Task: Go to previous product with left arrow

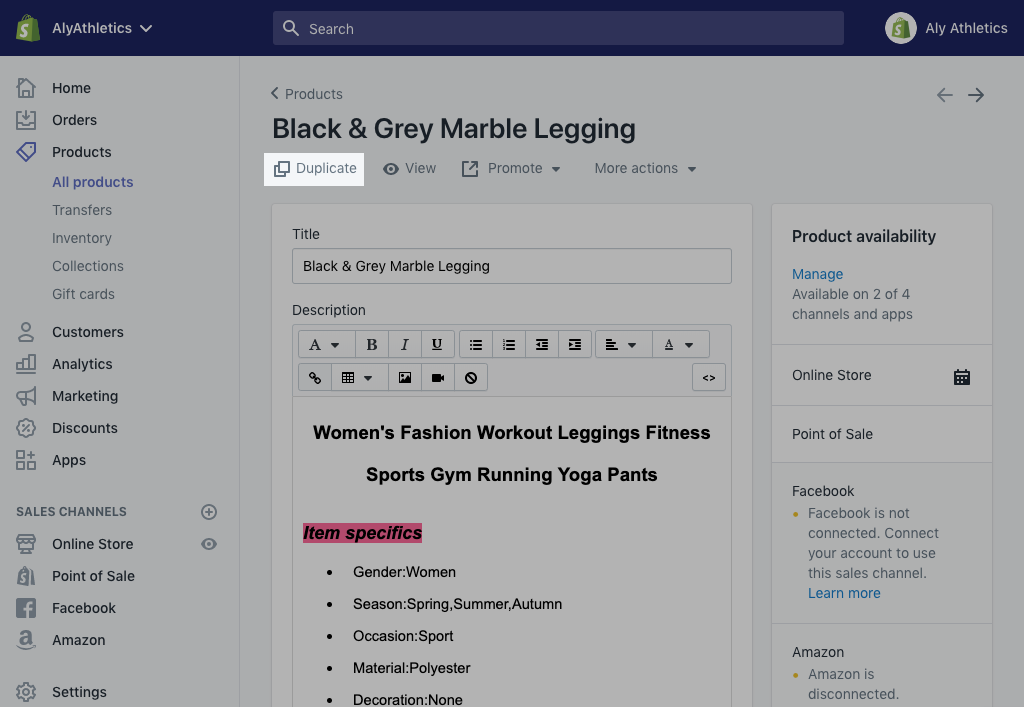Action: click(x=944, y=95)
